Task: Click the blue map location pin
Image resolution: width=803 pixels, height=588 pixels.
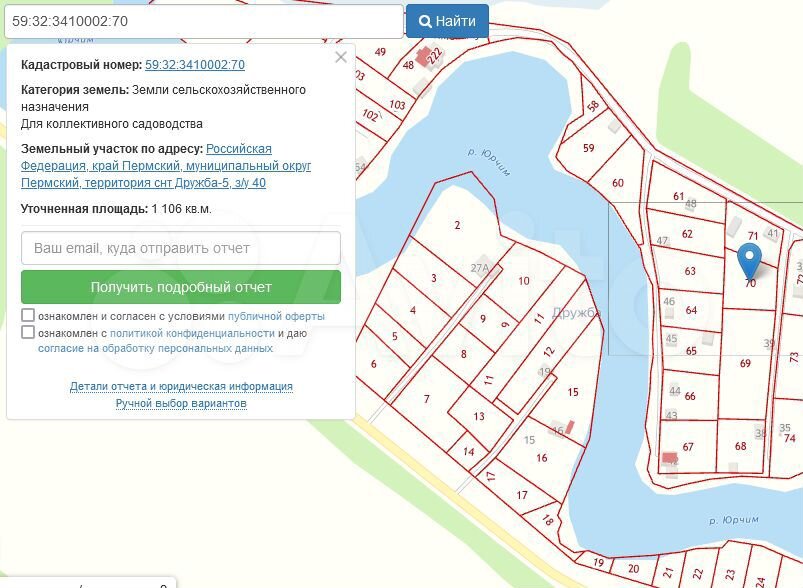Action: (749, 260)
